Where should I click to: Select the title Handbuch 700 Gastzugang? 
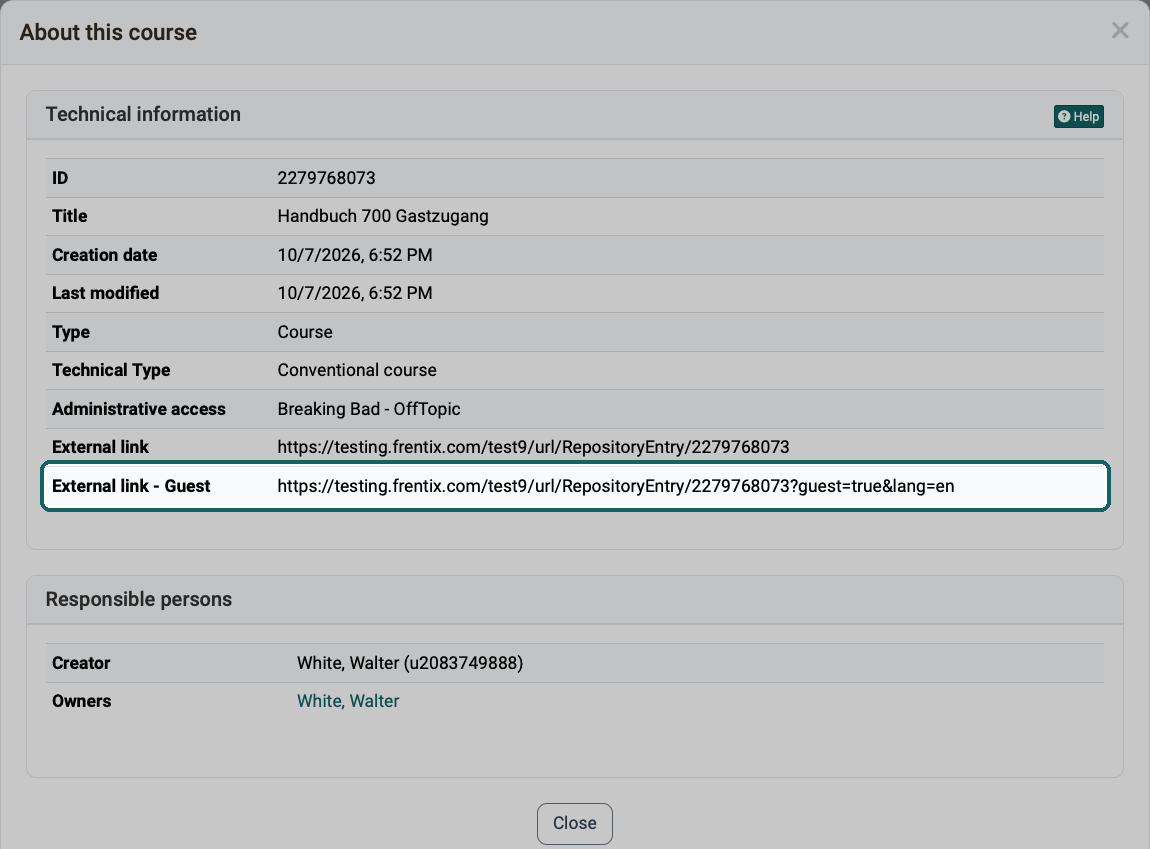pyautogui.click(x=383, y=216)
